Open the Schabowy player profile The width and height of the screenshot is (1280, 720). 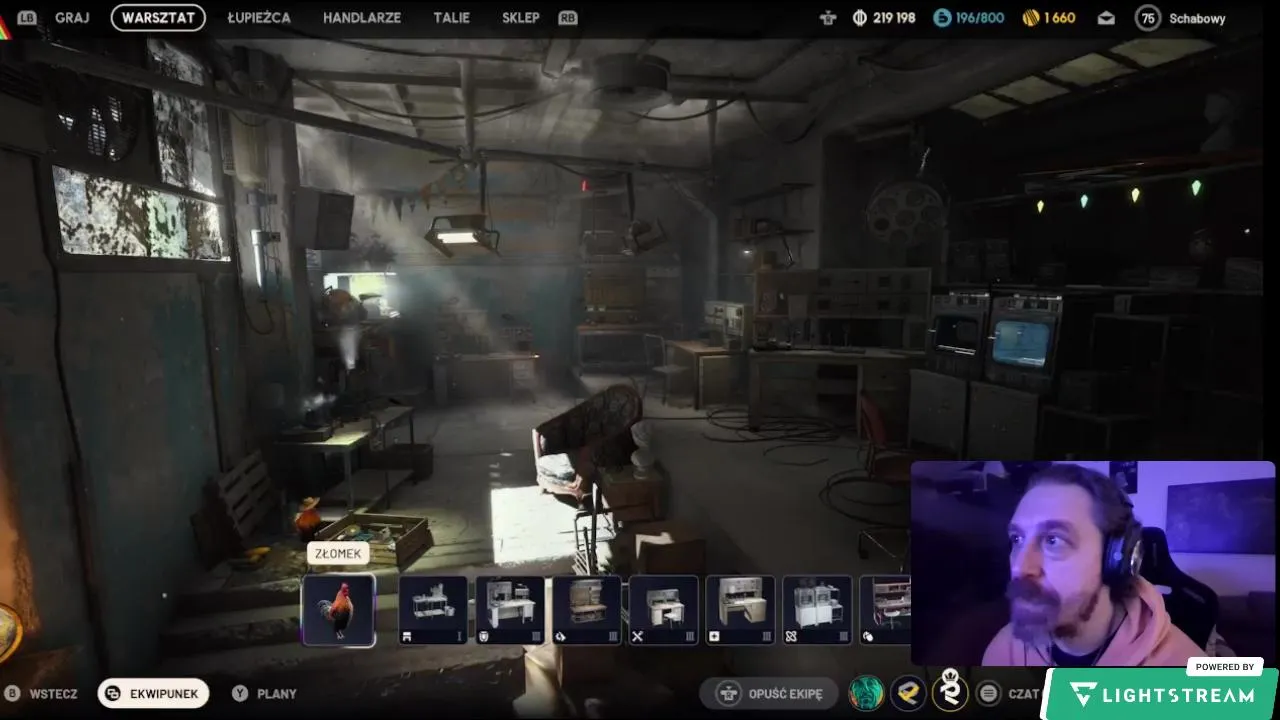click(1197, 18)
